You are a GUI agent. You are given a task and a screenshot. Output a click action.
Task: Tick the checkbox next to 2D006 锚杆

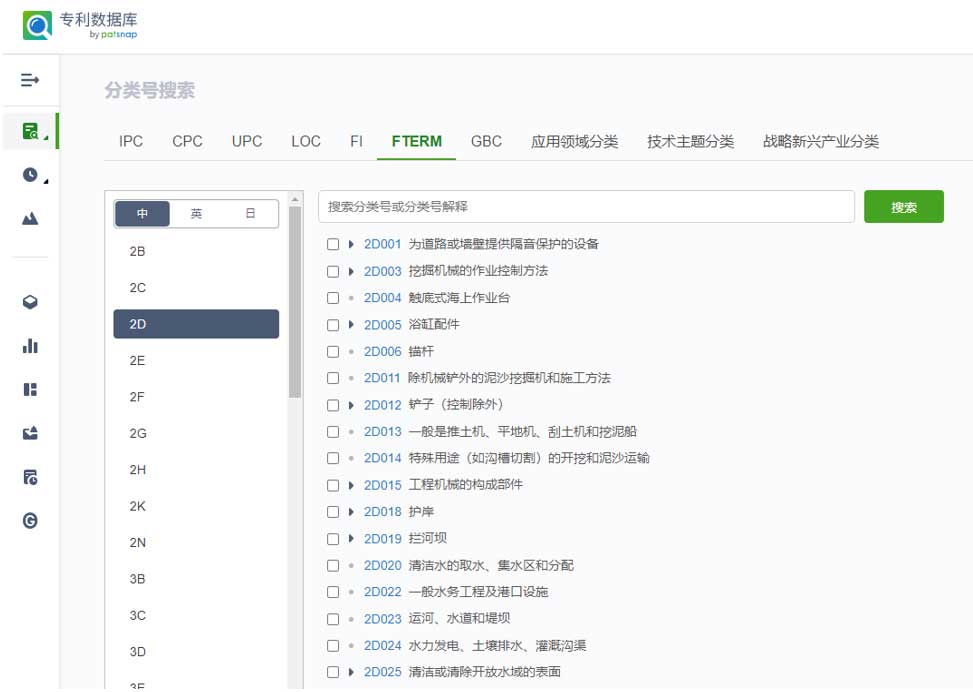pos(333,351)
